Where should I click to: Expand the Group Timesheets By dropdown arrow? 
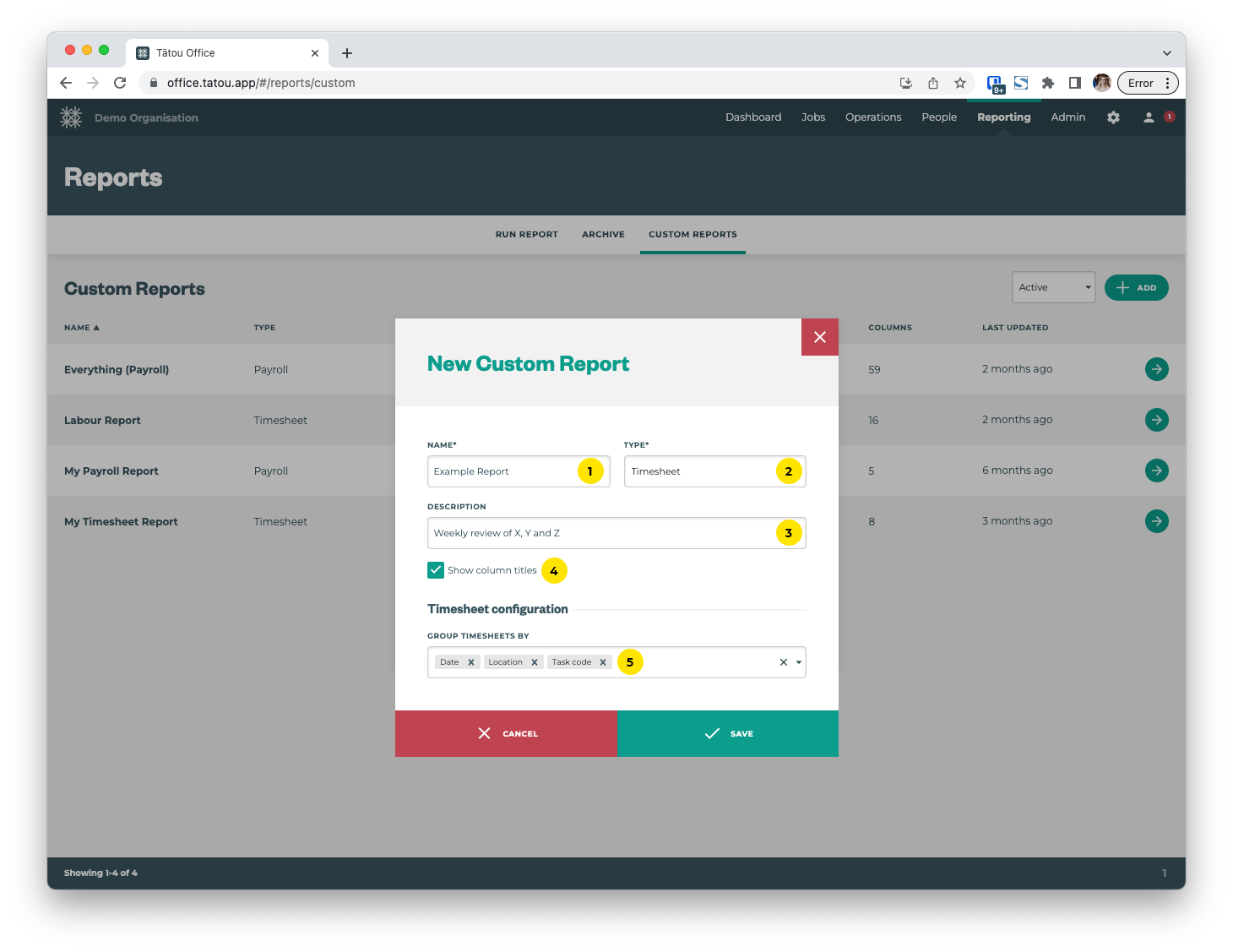pyautogui.click(x=797, y=662)
